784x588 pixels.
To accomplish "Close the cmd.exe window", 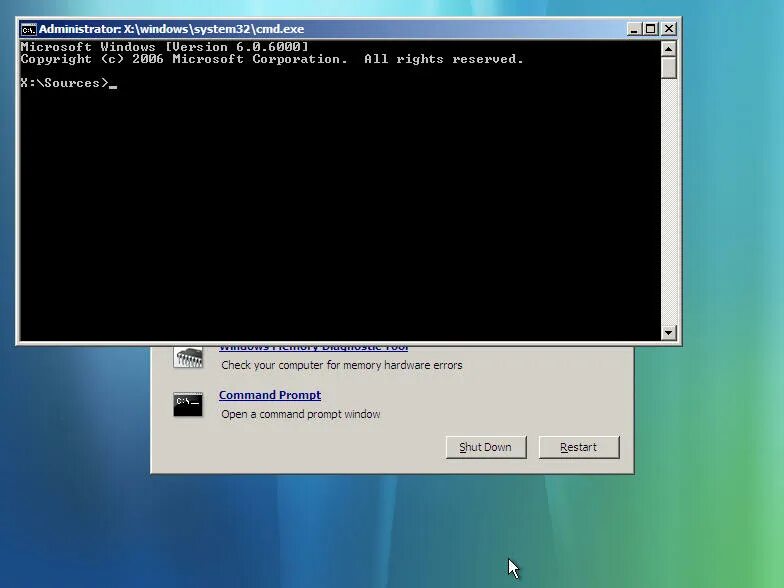I will (x=669, y=29).
